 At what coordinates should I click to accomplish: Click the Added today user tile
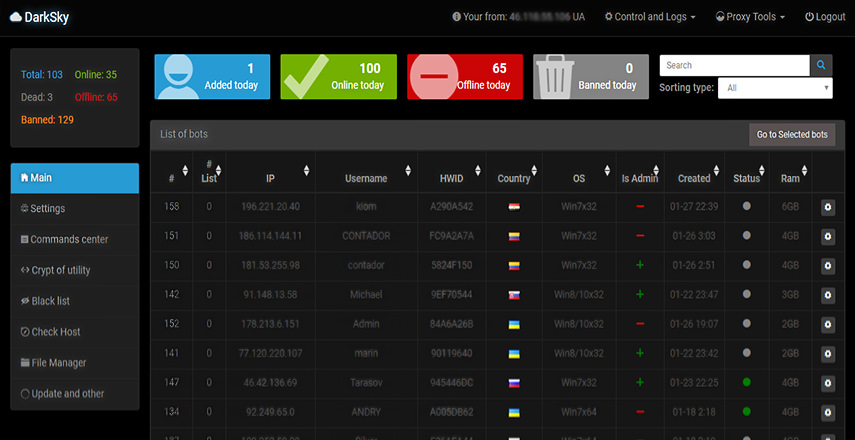(212, 77)
